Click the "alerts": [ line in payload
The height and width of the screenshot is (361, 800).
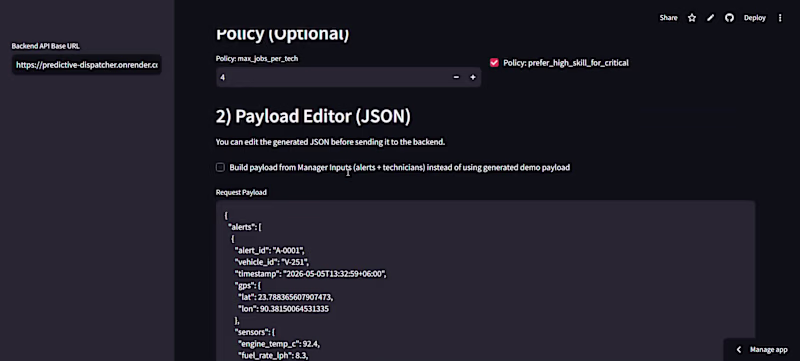coord(245,227)
